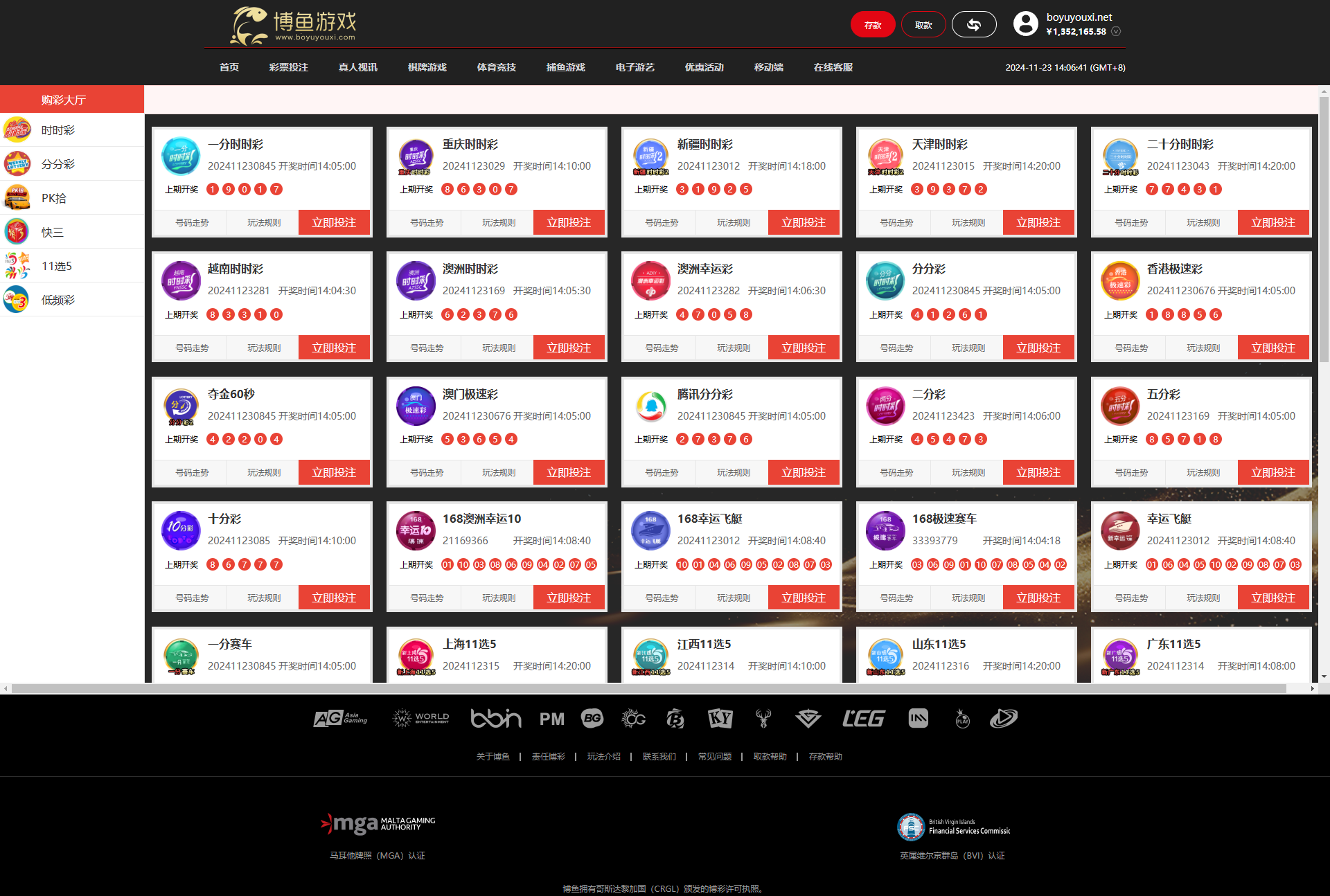Image resolution: width=1330 pixels, height=896 pixels.
Task: Select the 快三 sidebar category
Action: [53, 232]
